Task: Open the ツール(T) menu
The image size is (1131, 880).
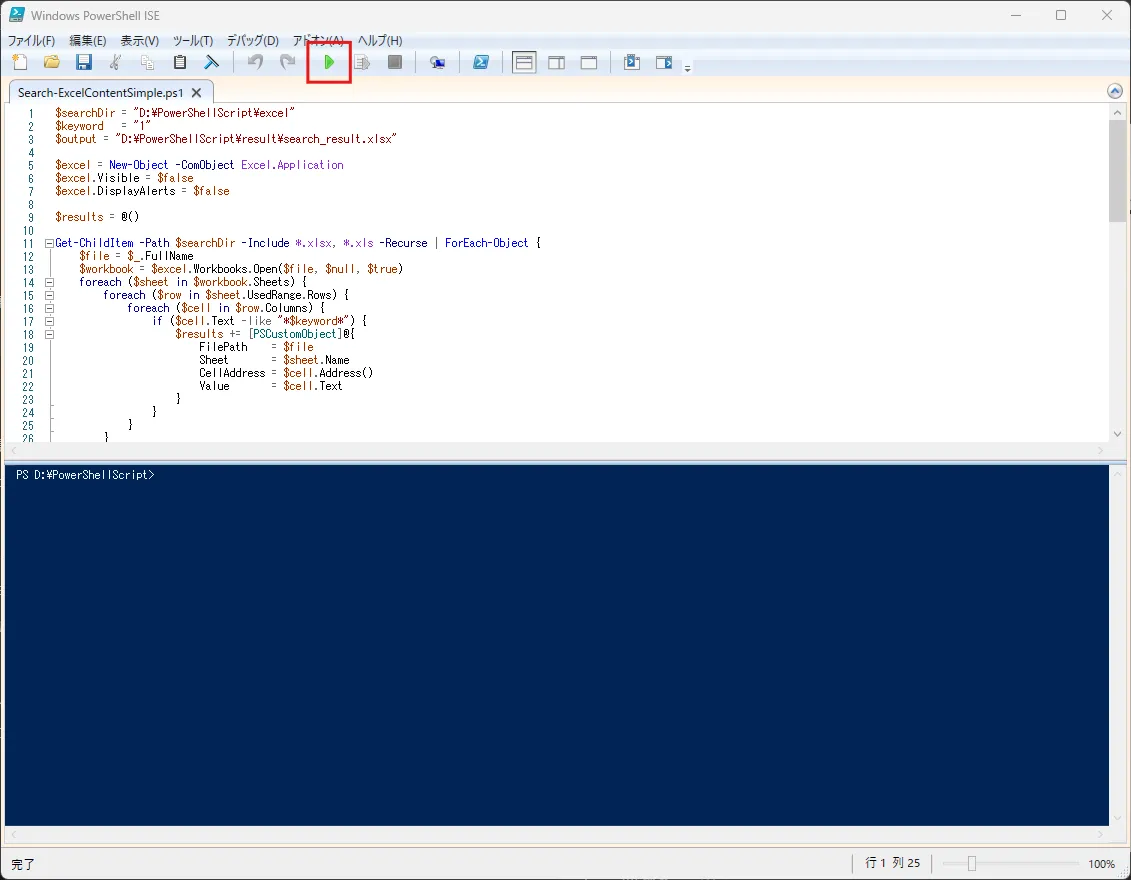Action: point(193,40)
